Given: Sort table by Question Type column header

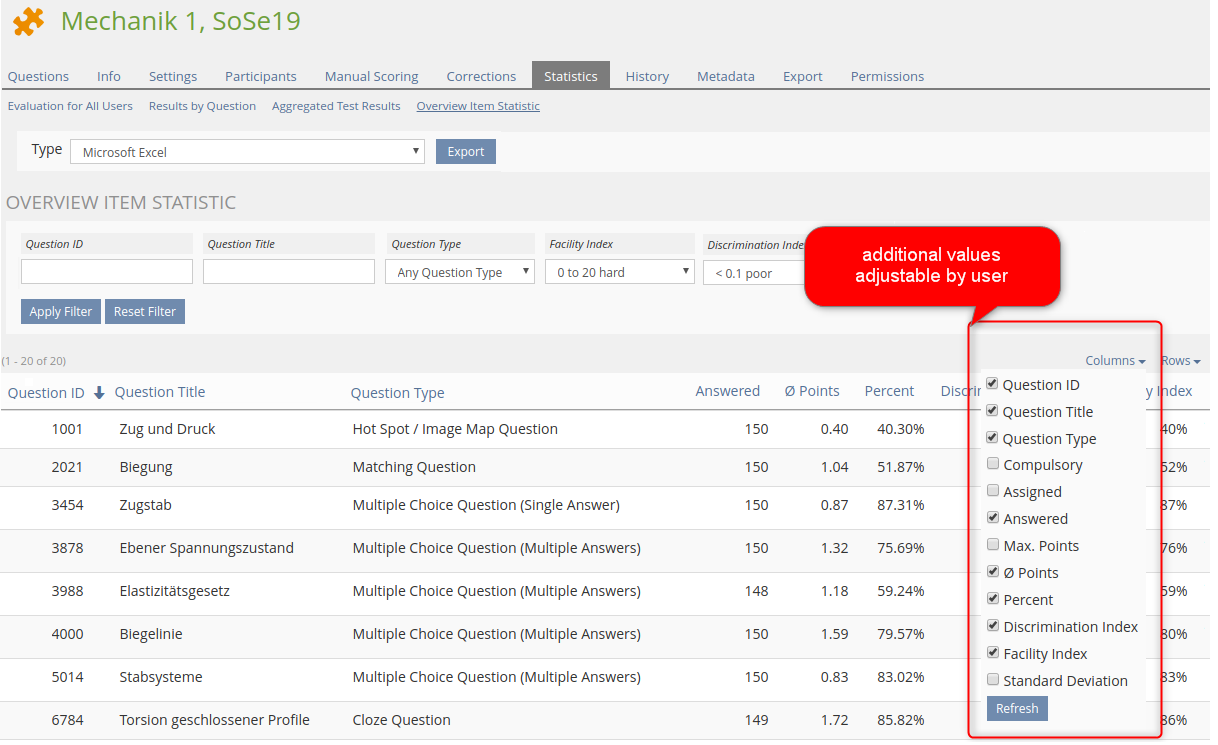Looking at the screenshot, I should pos(397,393).
